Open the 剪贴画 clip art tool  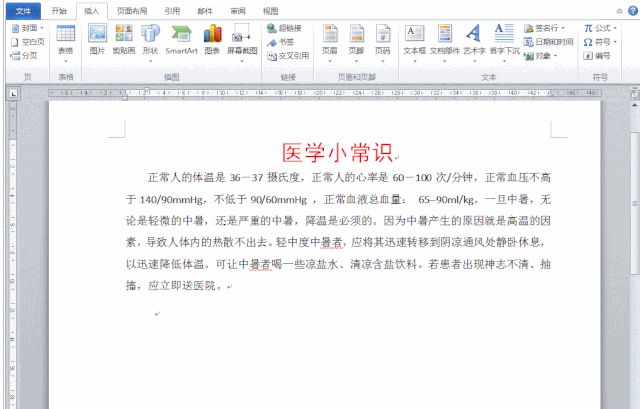tap(124, 39)
